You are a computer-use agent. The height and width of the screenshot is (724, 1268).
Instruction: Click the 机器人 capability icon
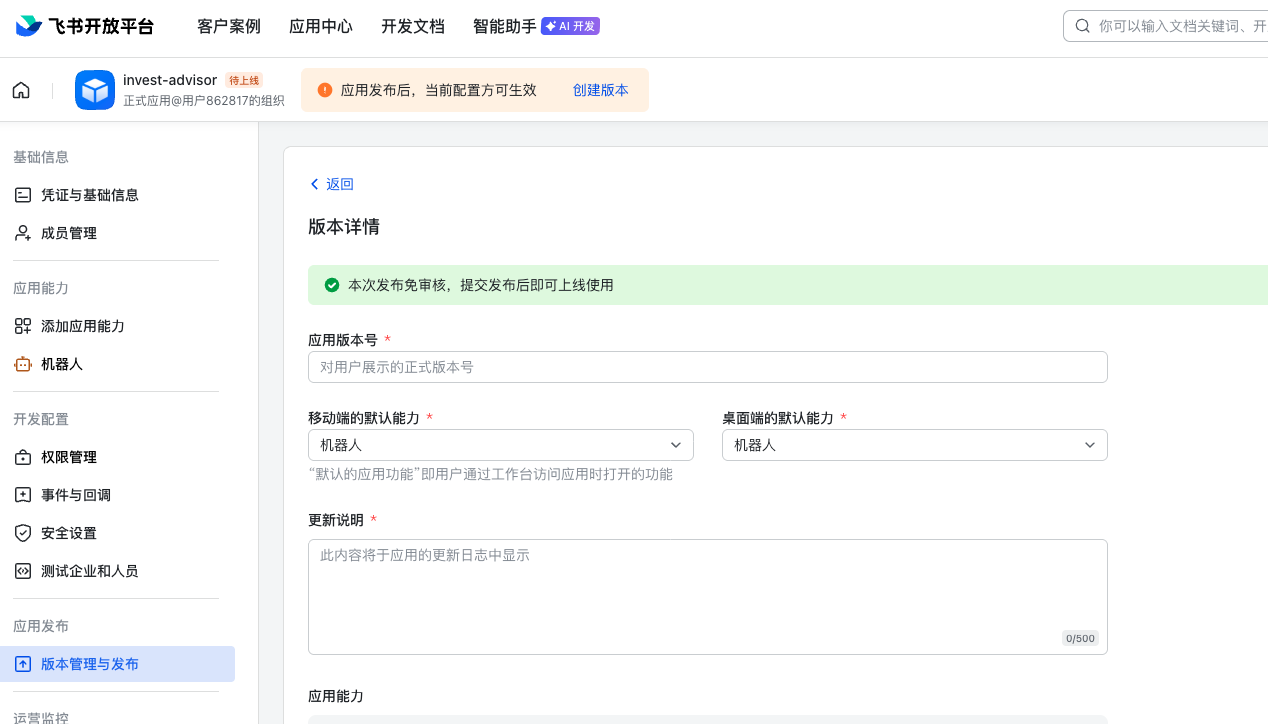point(22,364)
